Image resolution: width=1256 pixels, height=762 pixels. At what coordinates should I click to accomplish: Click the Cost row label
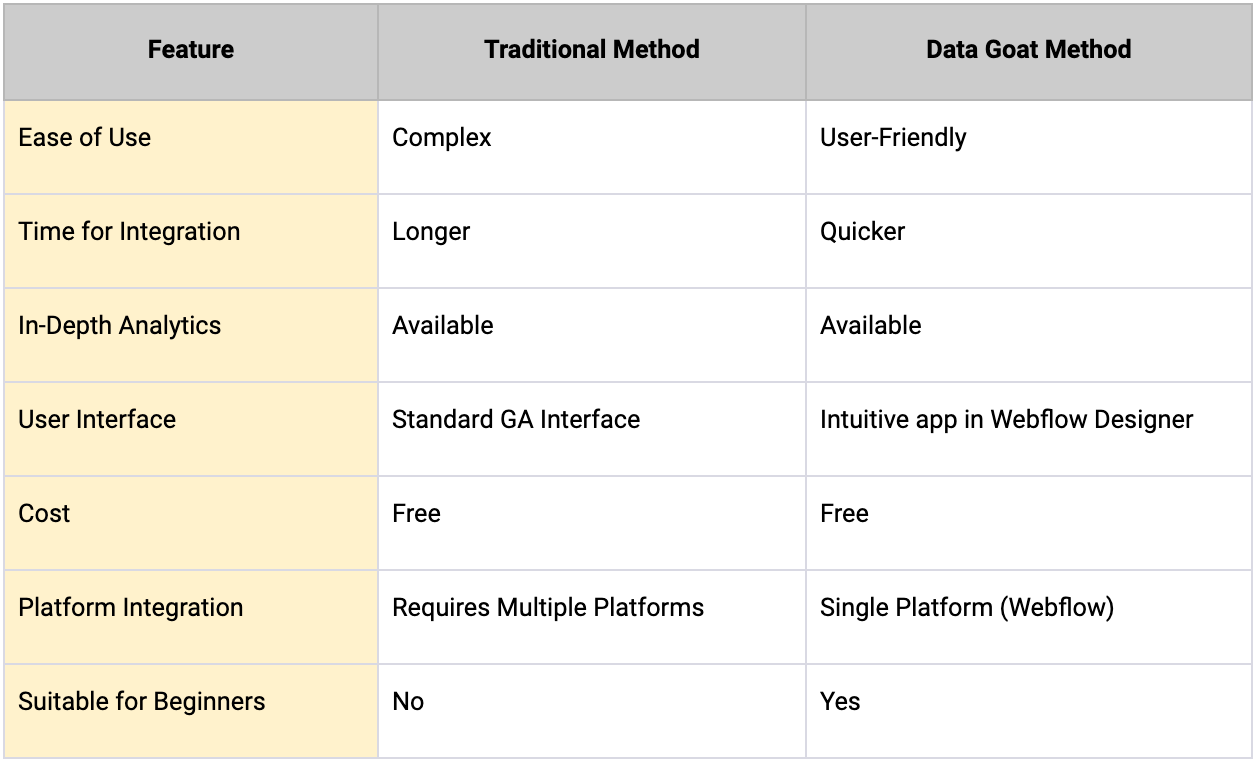44,514
